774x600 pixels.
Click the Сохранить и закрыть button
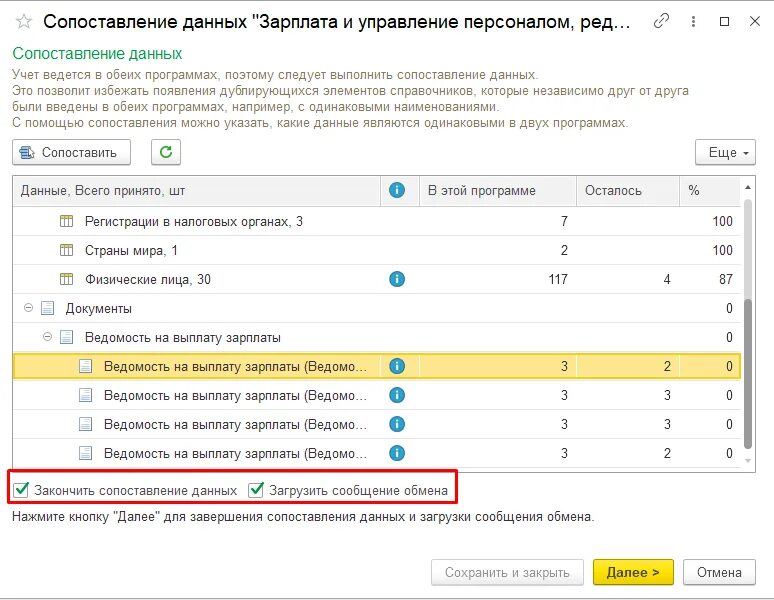pos(507,572)
